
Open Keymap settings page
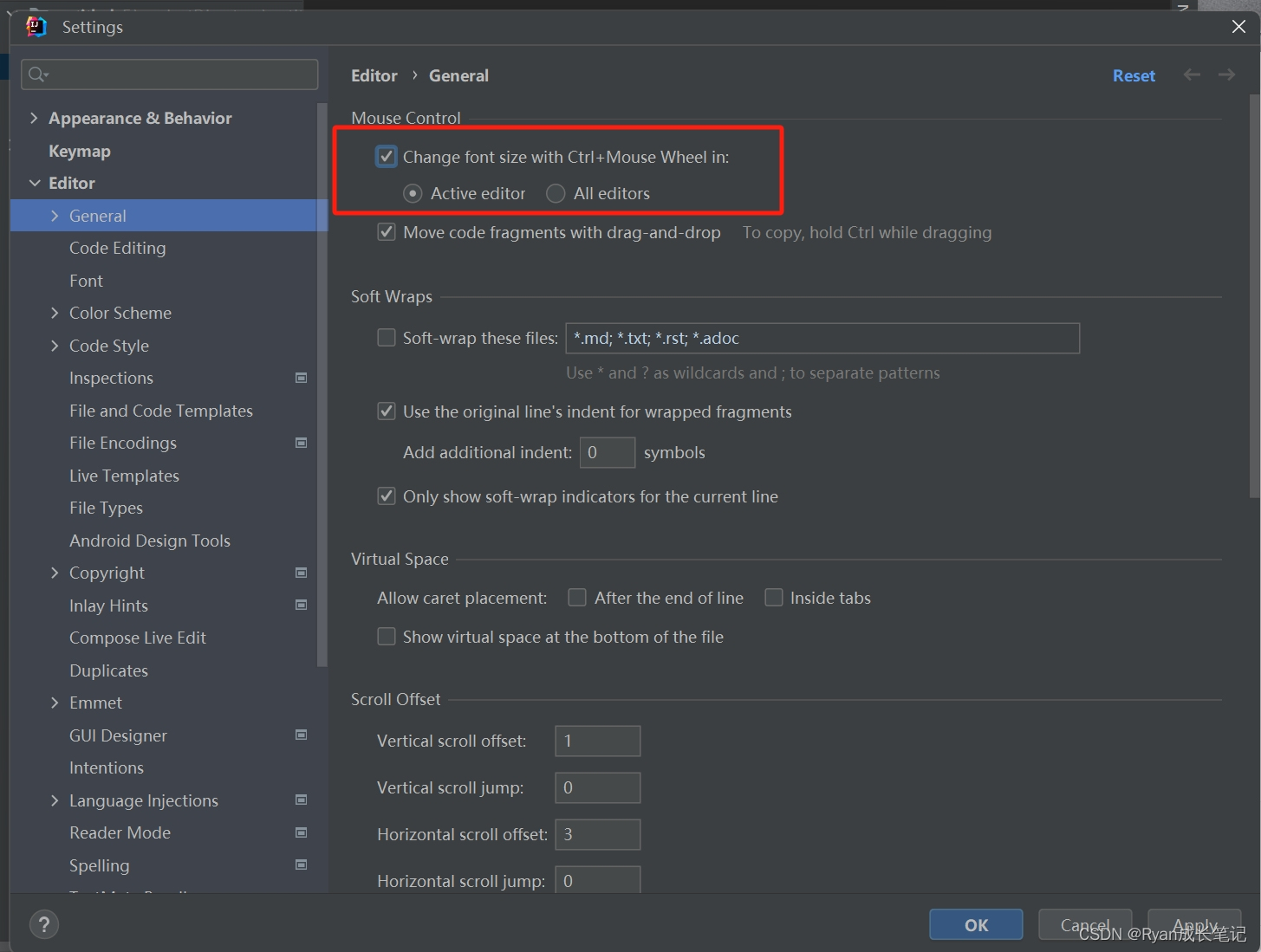click(80, 151)
